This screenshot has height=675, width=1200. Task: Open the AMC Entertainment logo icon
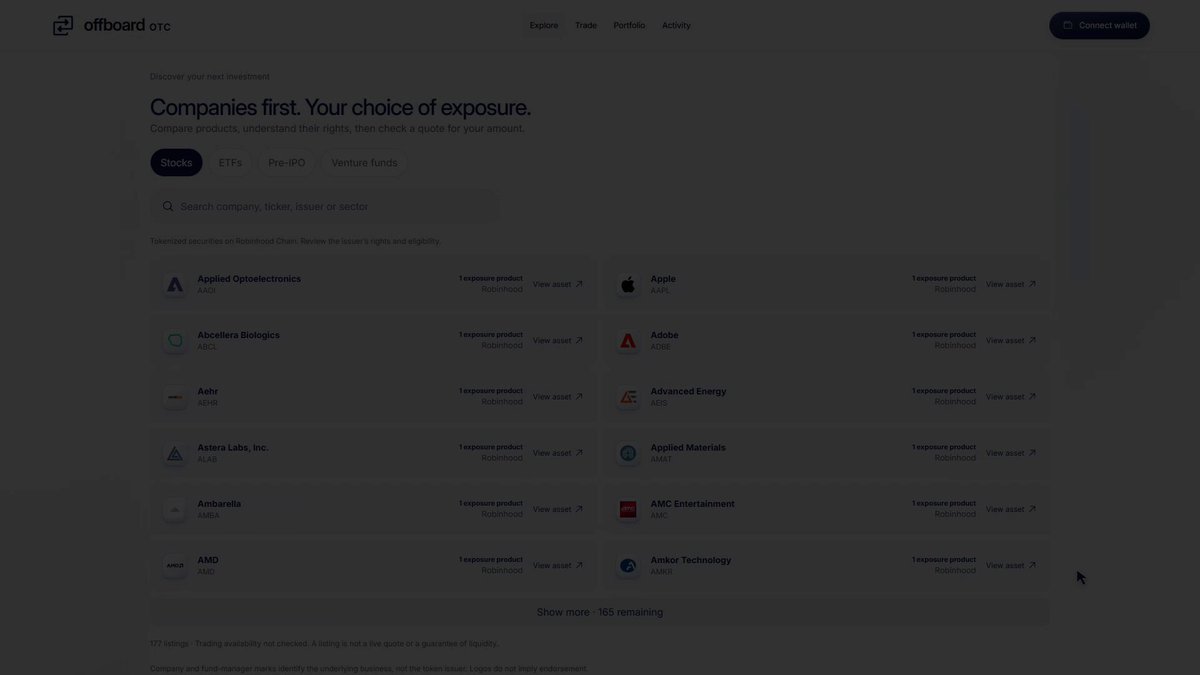click(x=628, y=510)
